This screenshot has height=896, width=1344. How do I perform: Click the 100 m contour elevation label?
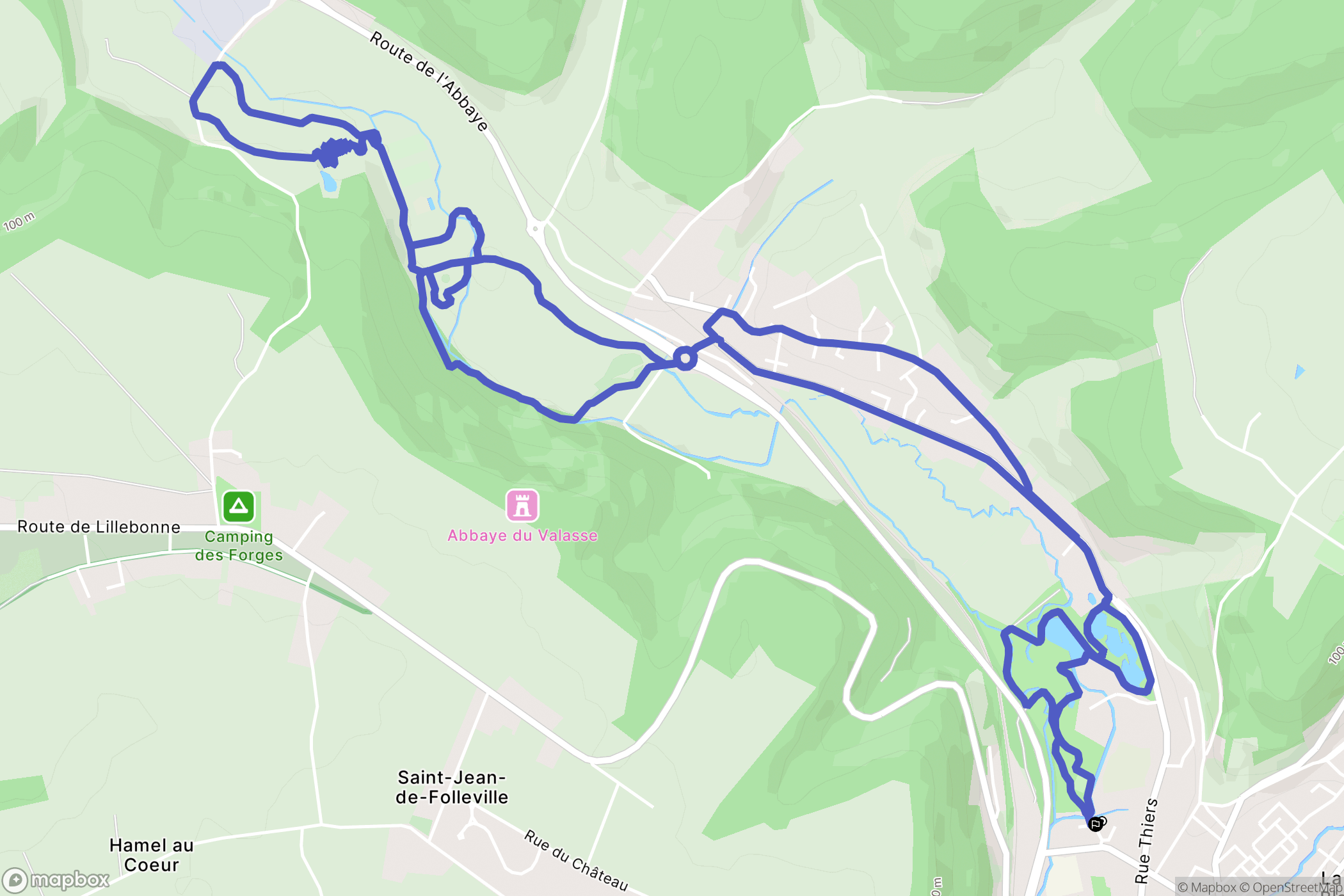tap(19, 221)
